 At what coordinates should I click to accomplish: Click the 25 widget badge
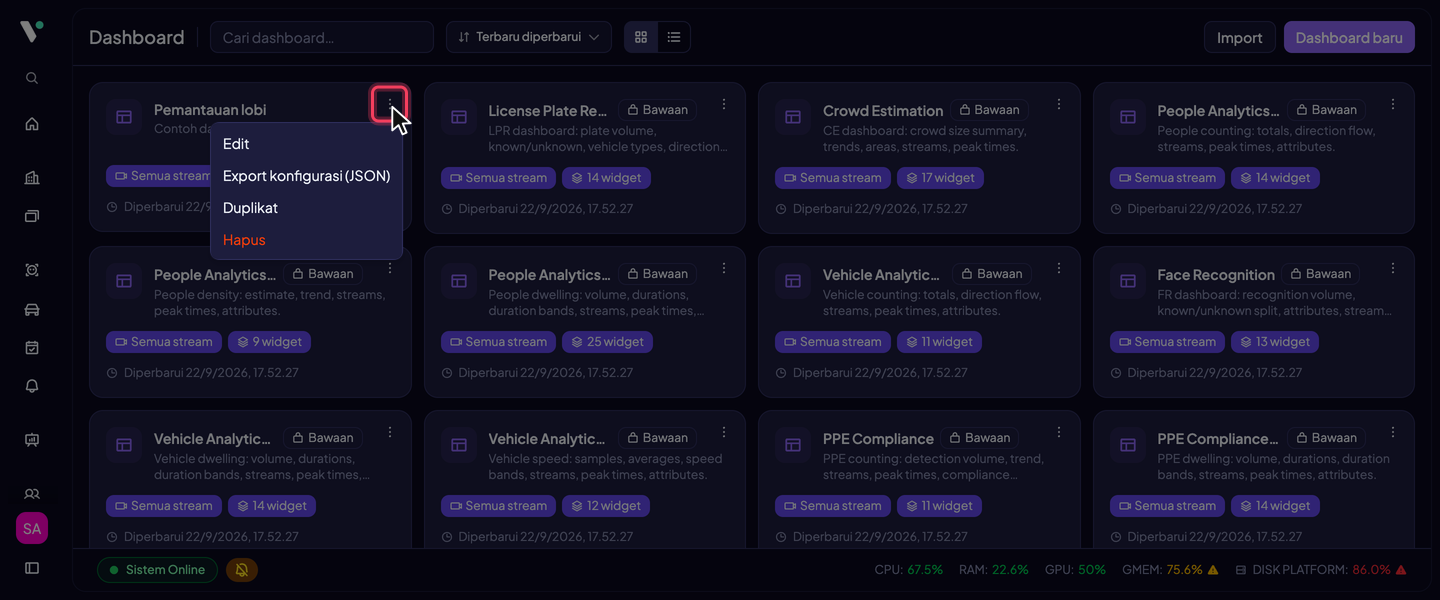pos(607,342)
